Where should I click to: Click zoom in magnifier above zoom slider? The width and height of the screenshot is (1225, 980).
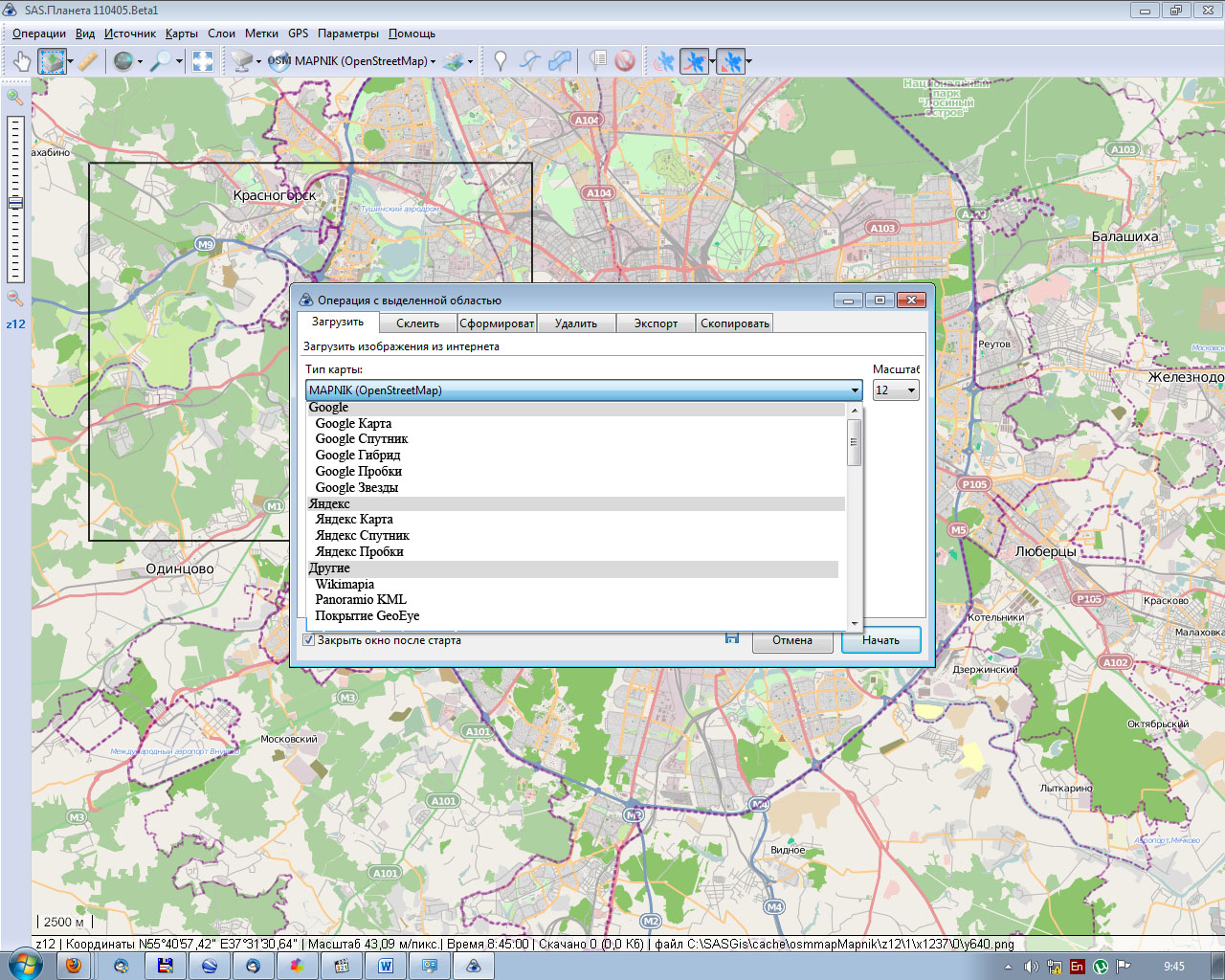pos(14,97)
